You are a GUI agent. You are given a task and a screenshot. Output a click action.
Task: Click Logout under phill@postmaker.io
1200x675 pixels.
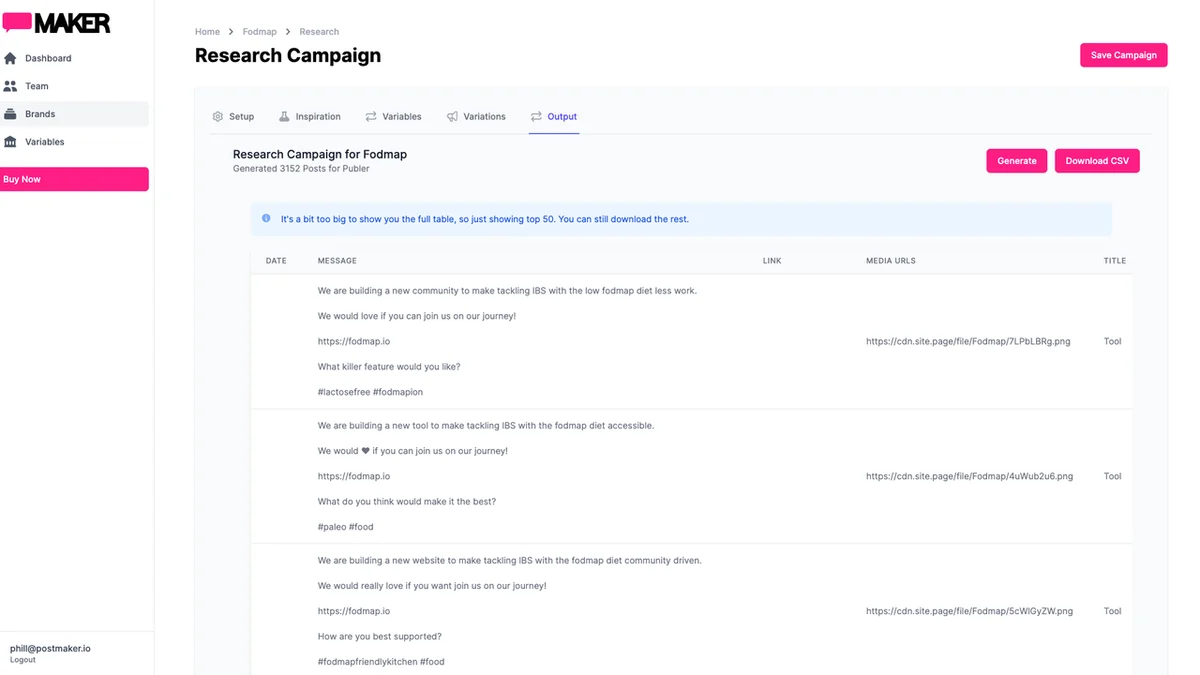[23, 659]
